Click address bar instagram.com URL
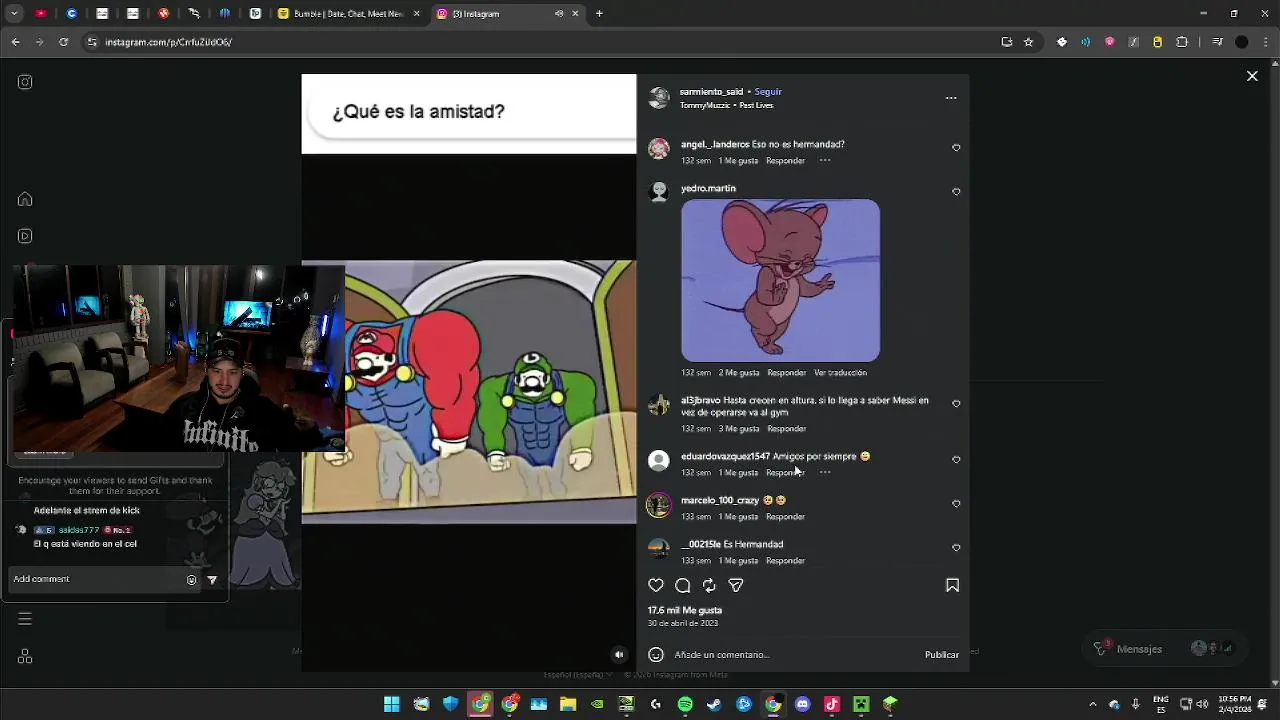Viewport: 1280px width, 720px height. 168,42
